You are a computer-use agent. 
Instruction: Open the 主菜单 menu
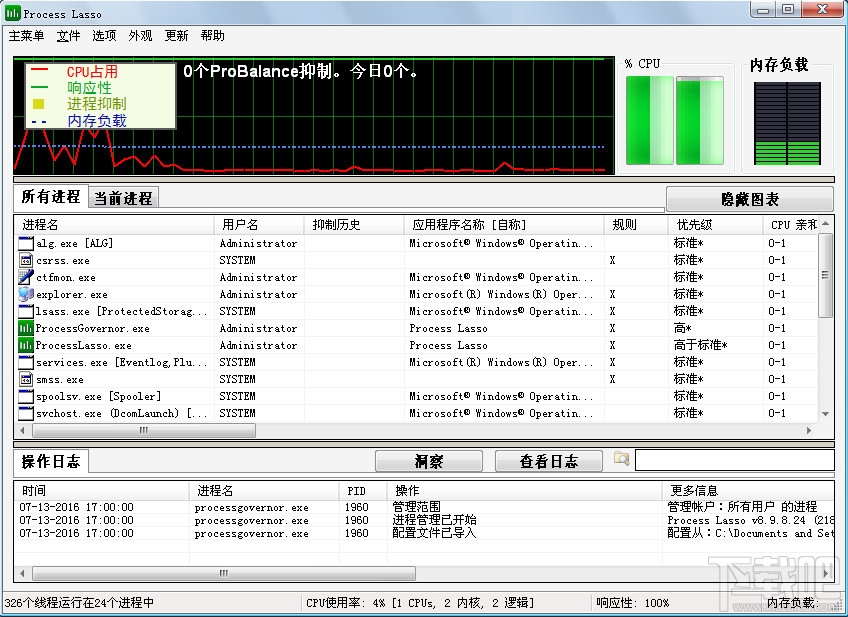26,36
